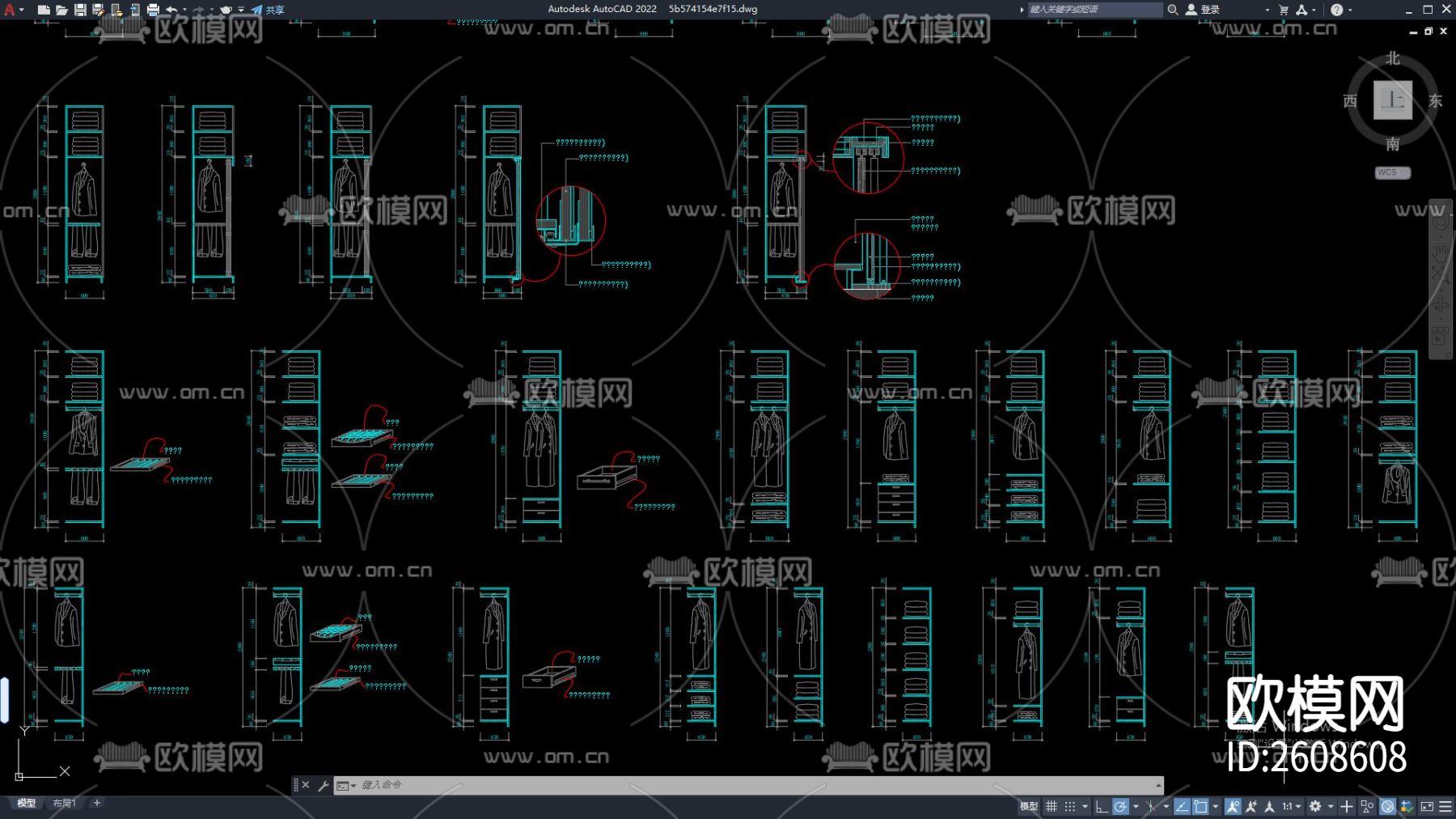Toggle the drawing grid display

pos(1052,806)
